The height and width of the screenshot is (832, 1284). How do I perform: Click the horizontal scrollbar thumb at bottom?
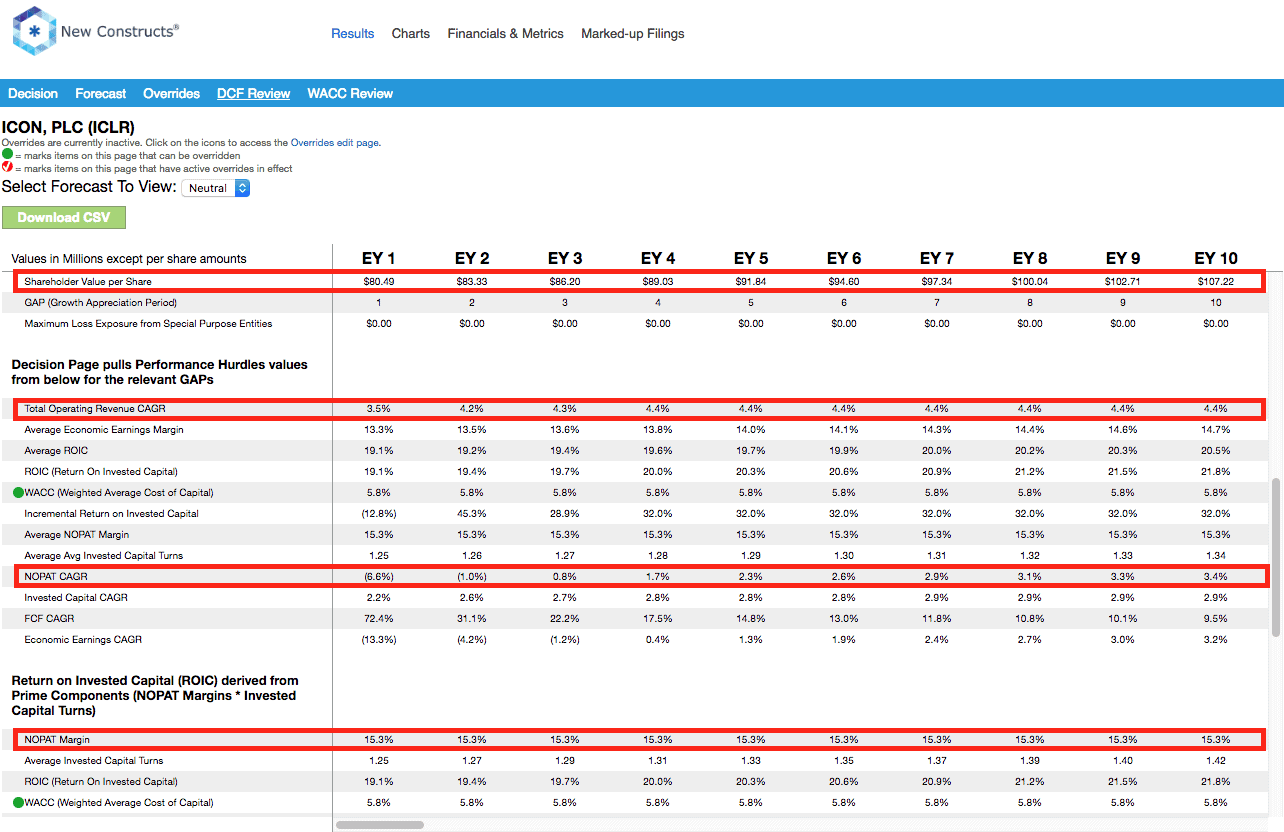click(380, 825)
